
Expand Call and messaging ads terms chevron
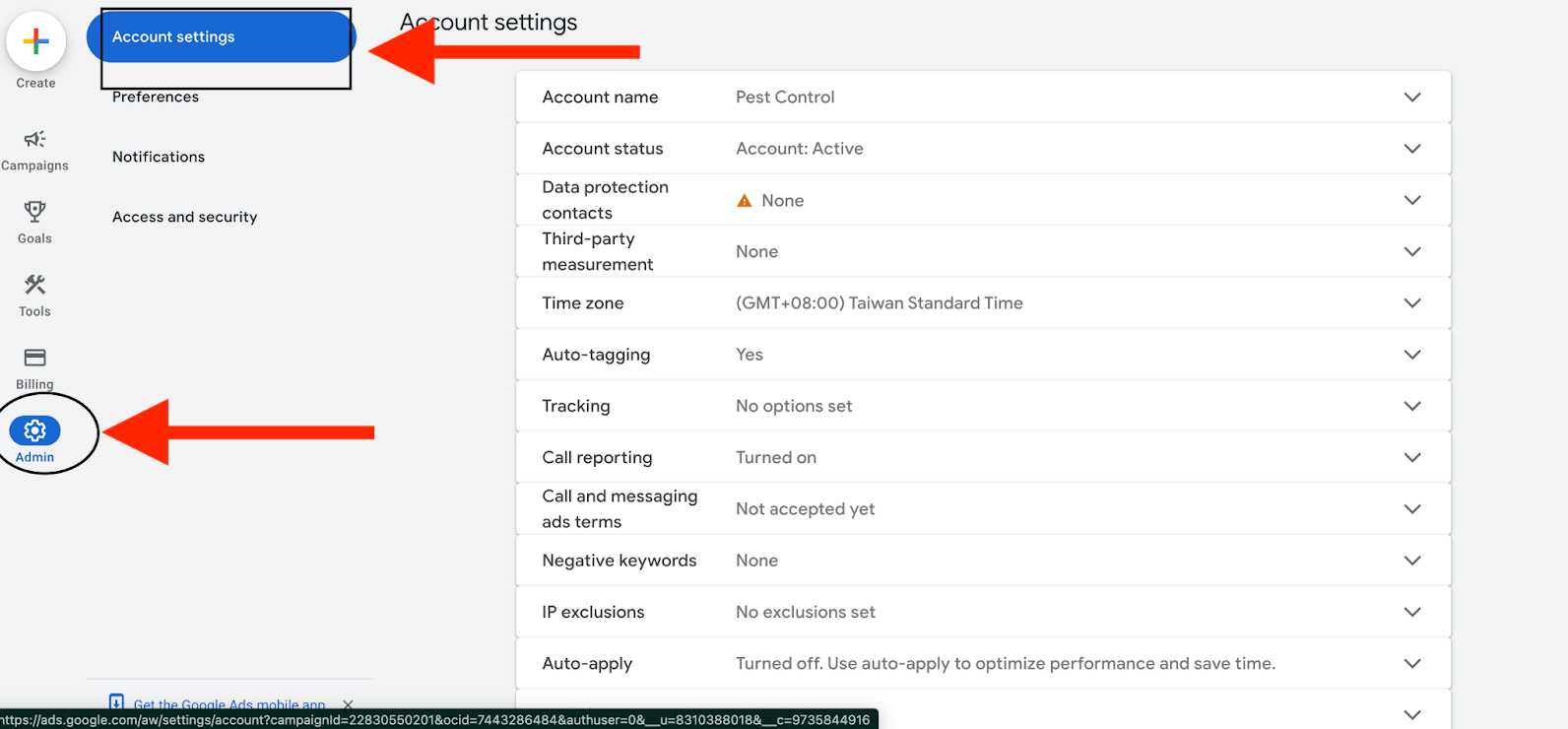1412,508
